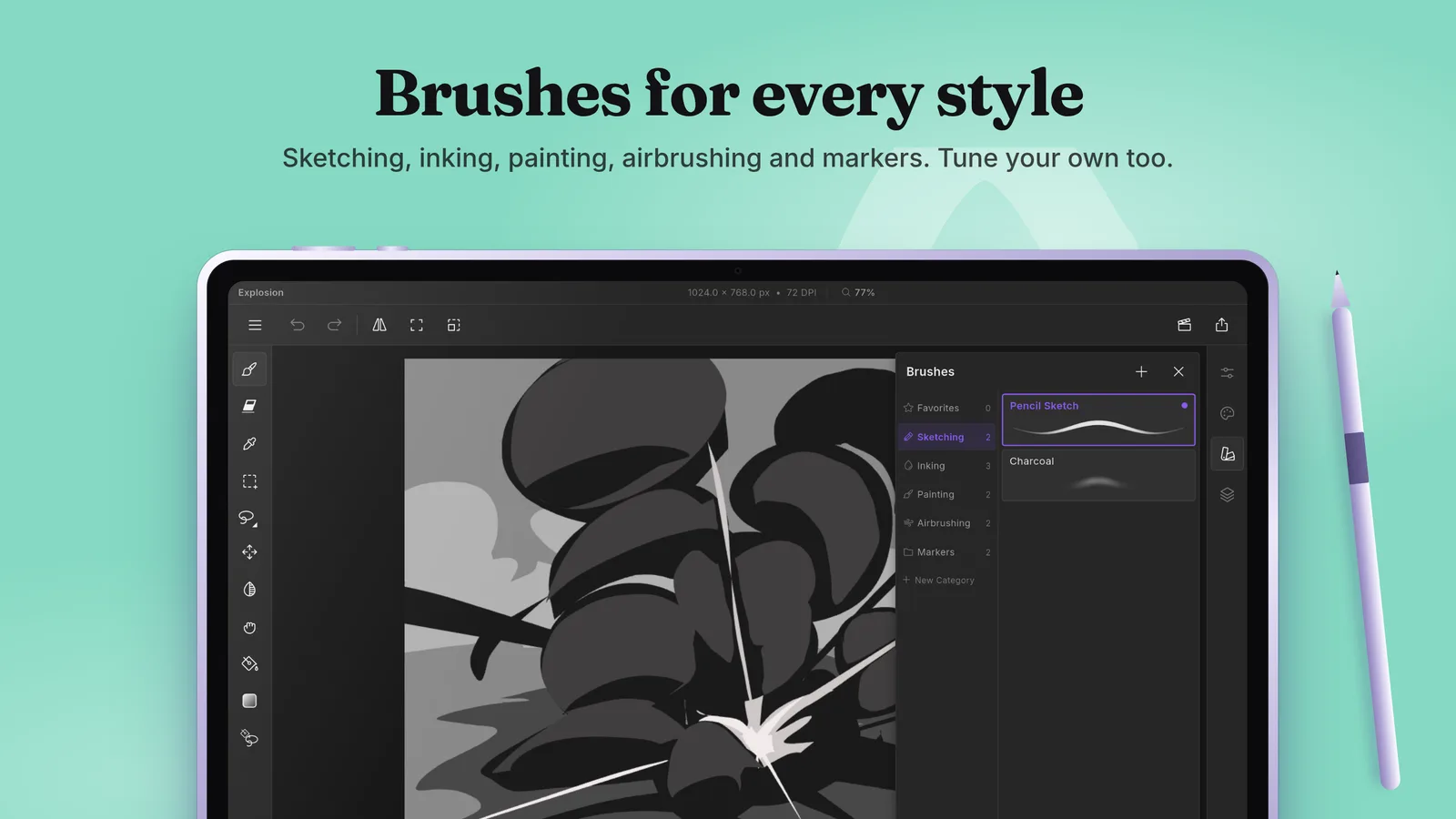Viewport: 1456px width, 819px height.
Task: Select the Markers brush category
Action: pos(946,552)
